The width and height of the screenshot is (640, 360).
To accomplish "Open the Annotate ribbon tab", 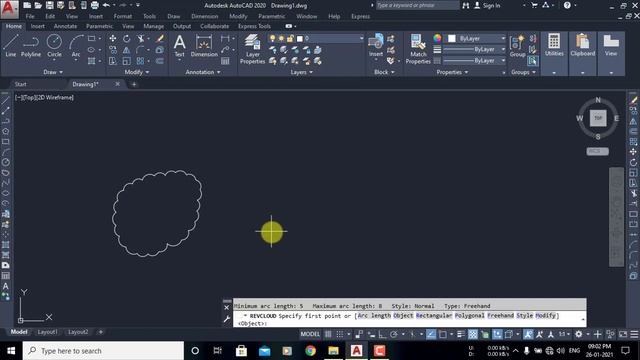I will point(65,26).
